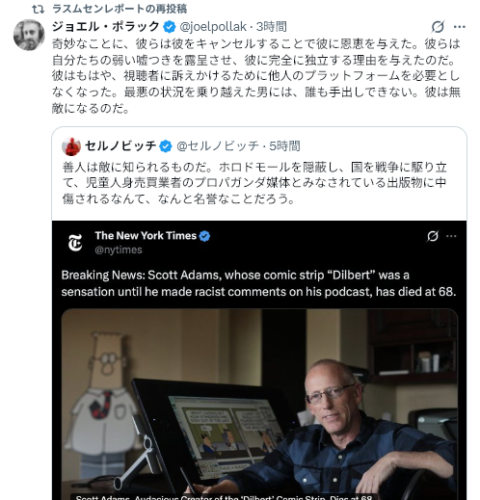The width and height of the screenshot is (480, 500).
Task: Open the Scott Adams photo with Dilbert cutout
Action: 259,404
